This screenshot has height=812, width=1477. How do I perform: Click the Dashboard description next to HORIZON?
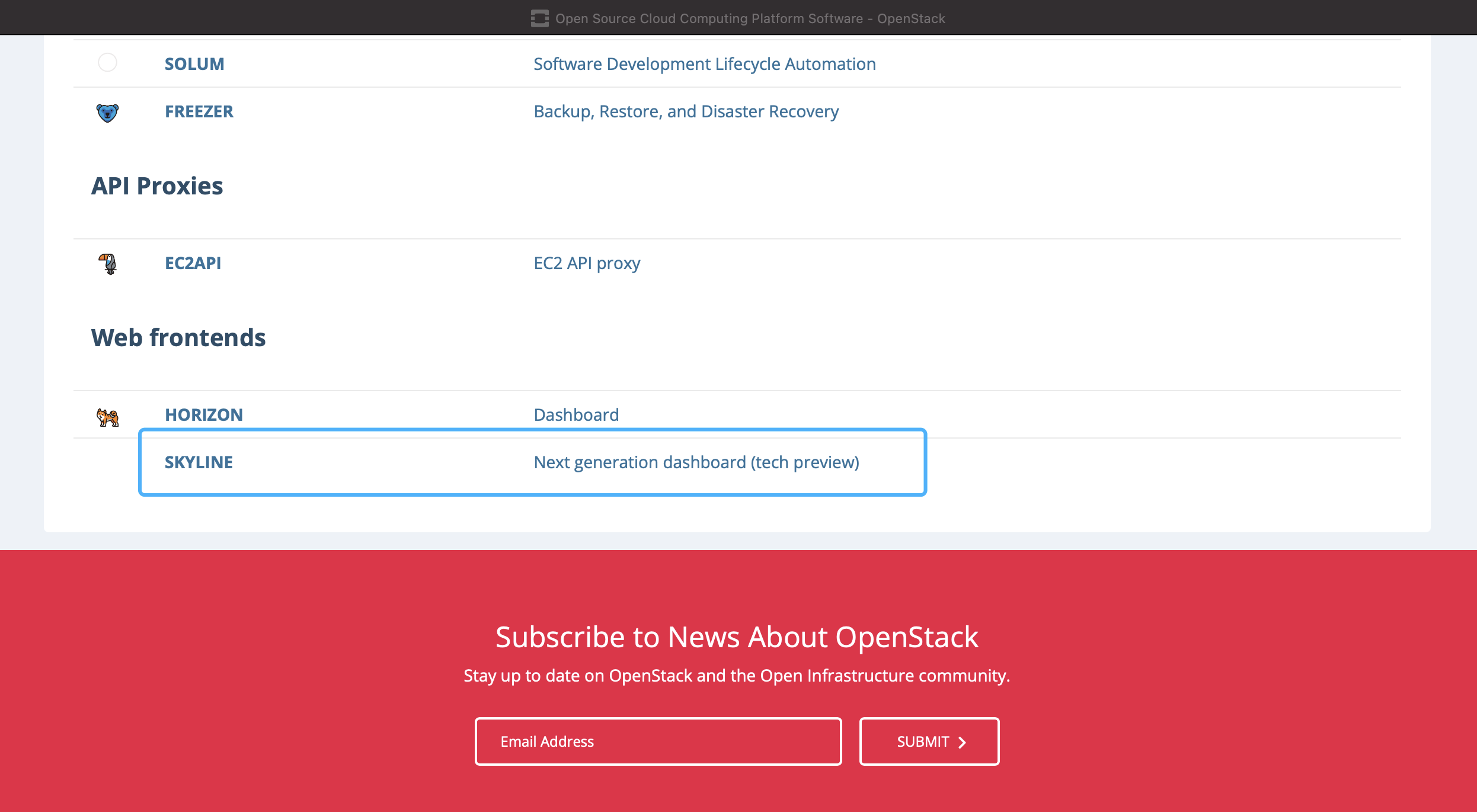(576, 415)
